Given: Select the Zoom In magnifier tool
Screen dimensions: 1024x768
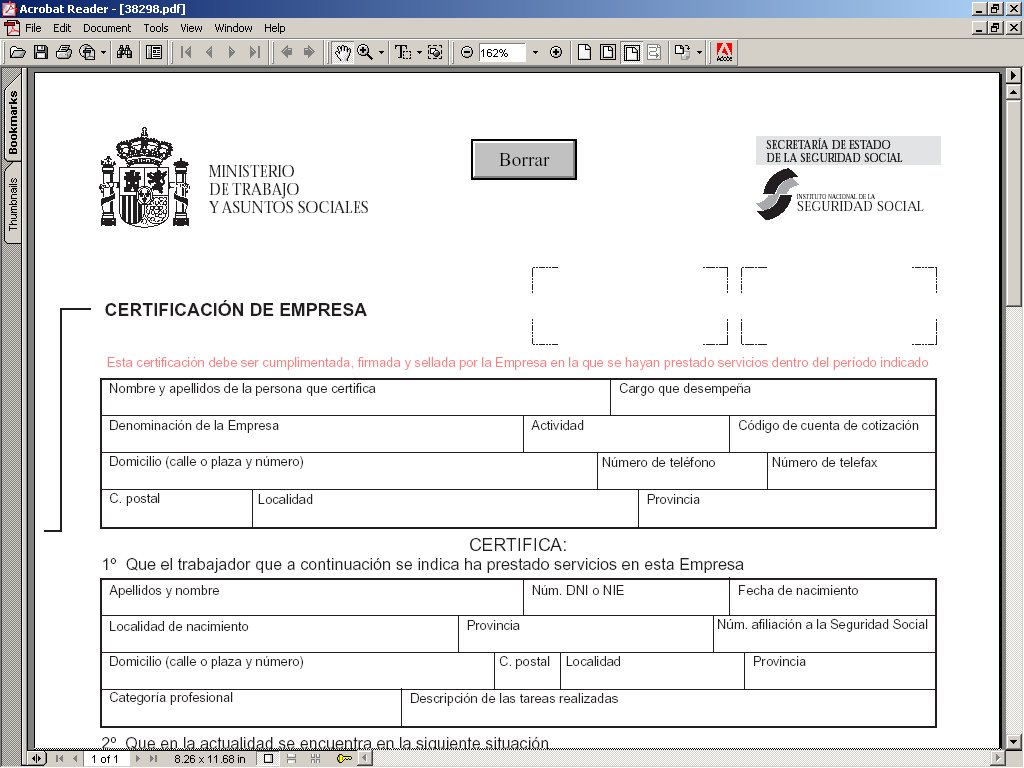Looking at the screenshot, I should click(365, 52).
